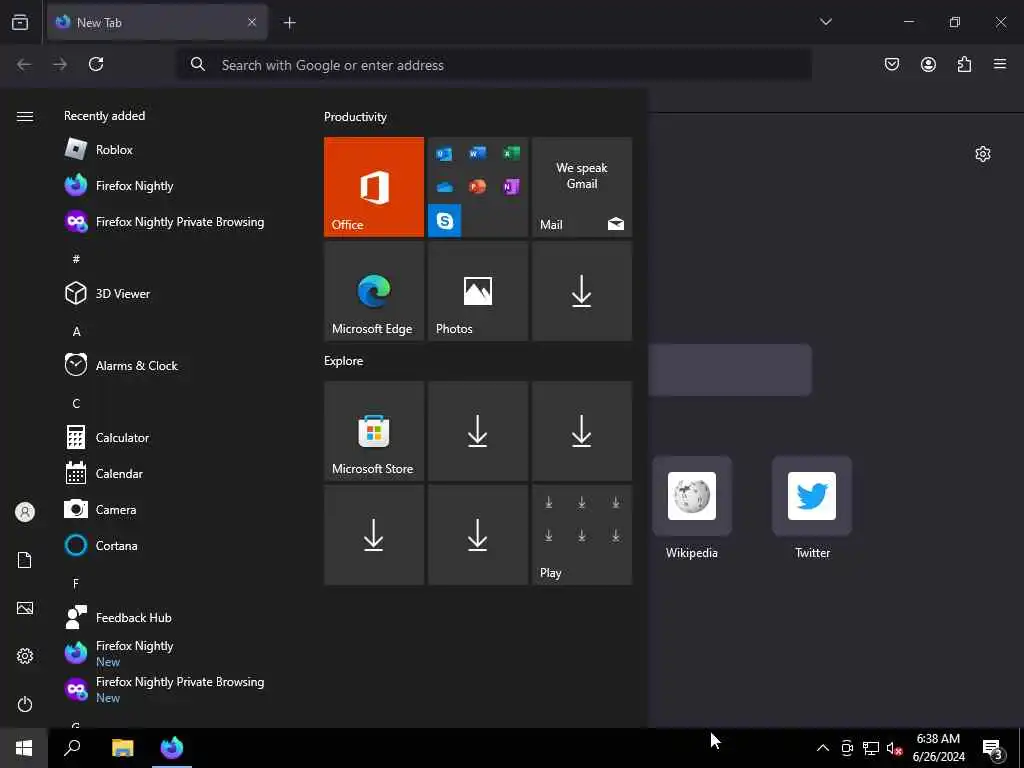Expand the Start menu hamburger navigation

[x=25, y=116]
